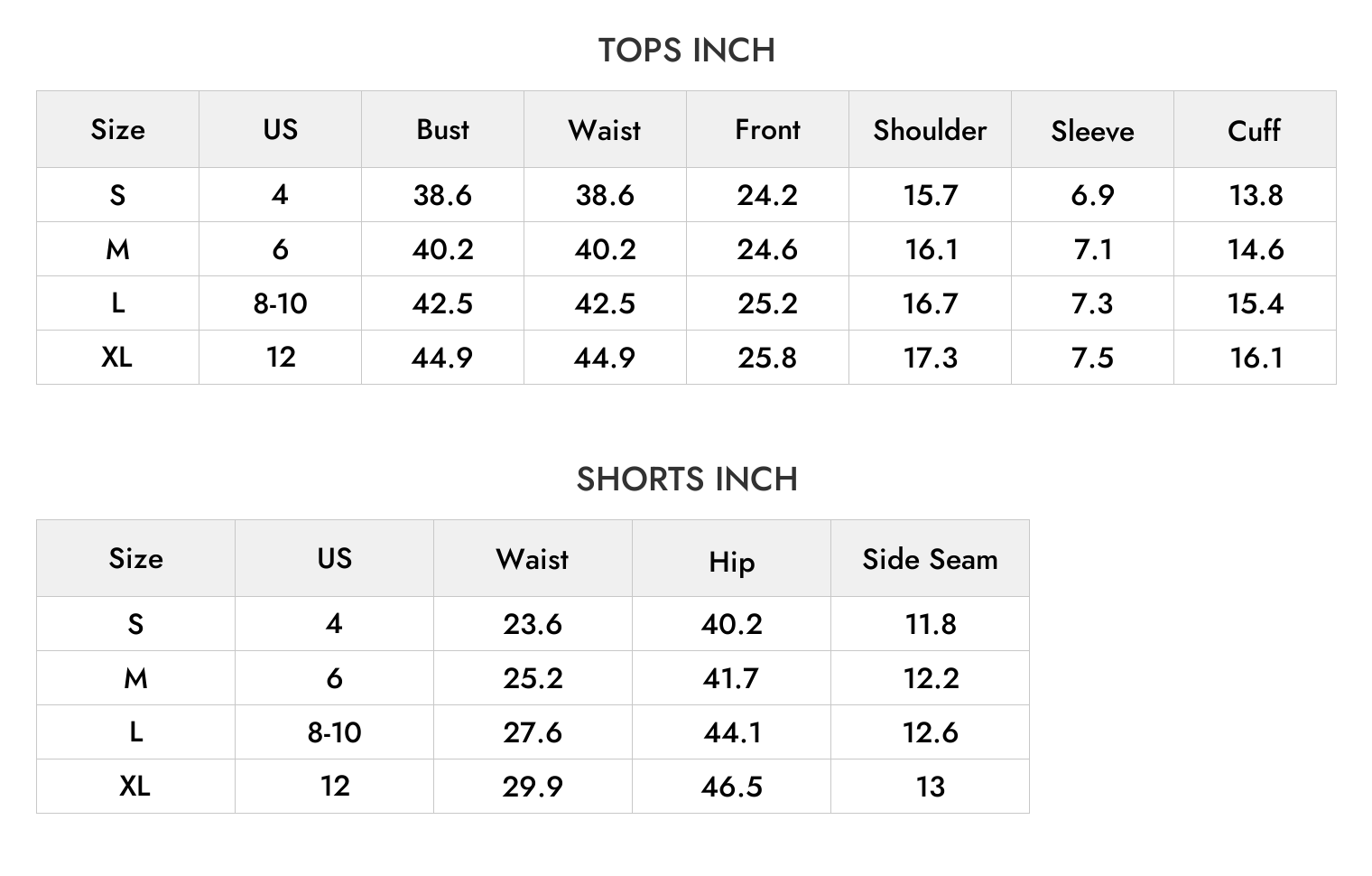1372x876 pixels.
Task: Click the M size cell in tops table
Action: coord(117,249)
